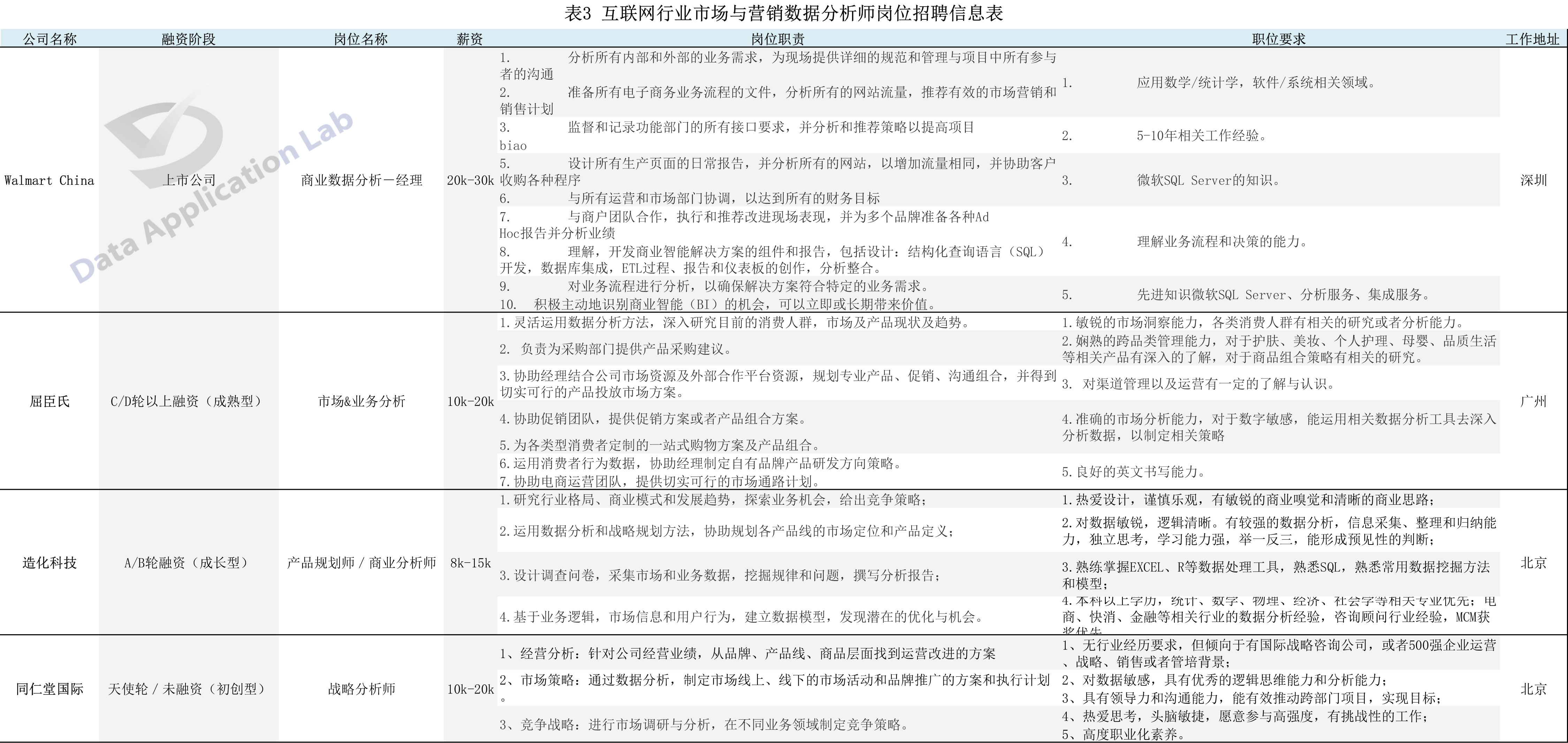
Task: Click the 北京 location for 造化科技
Action: point(1533,563)
